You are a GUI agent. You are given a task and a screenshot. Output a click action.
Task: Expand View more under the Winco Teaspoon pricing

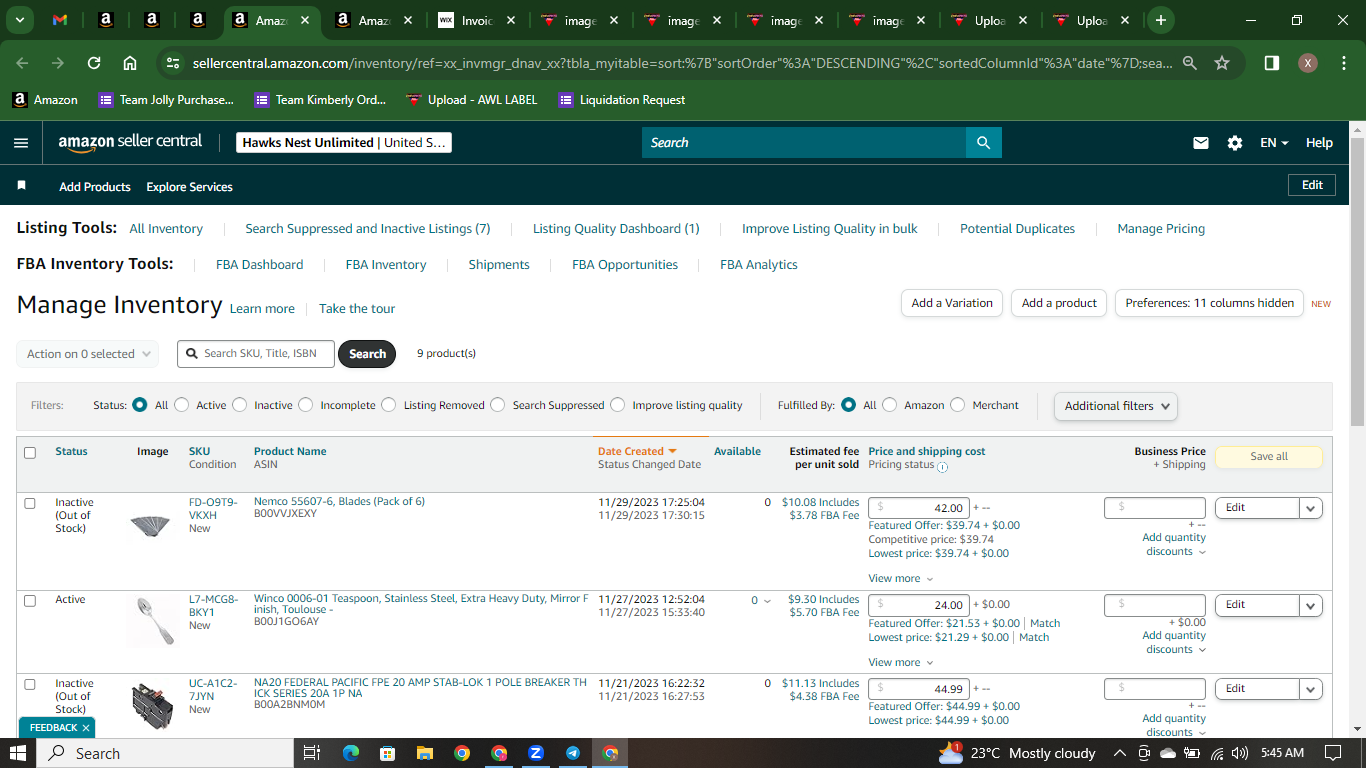coord(901,662)
